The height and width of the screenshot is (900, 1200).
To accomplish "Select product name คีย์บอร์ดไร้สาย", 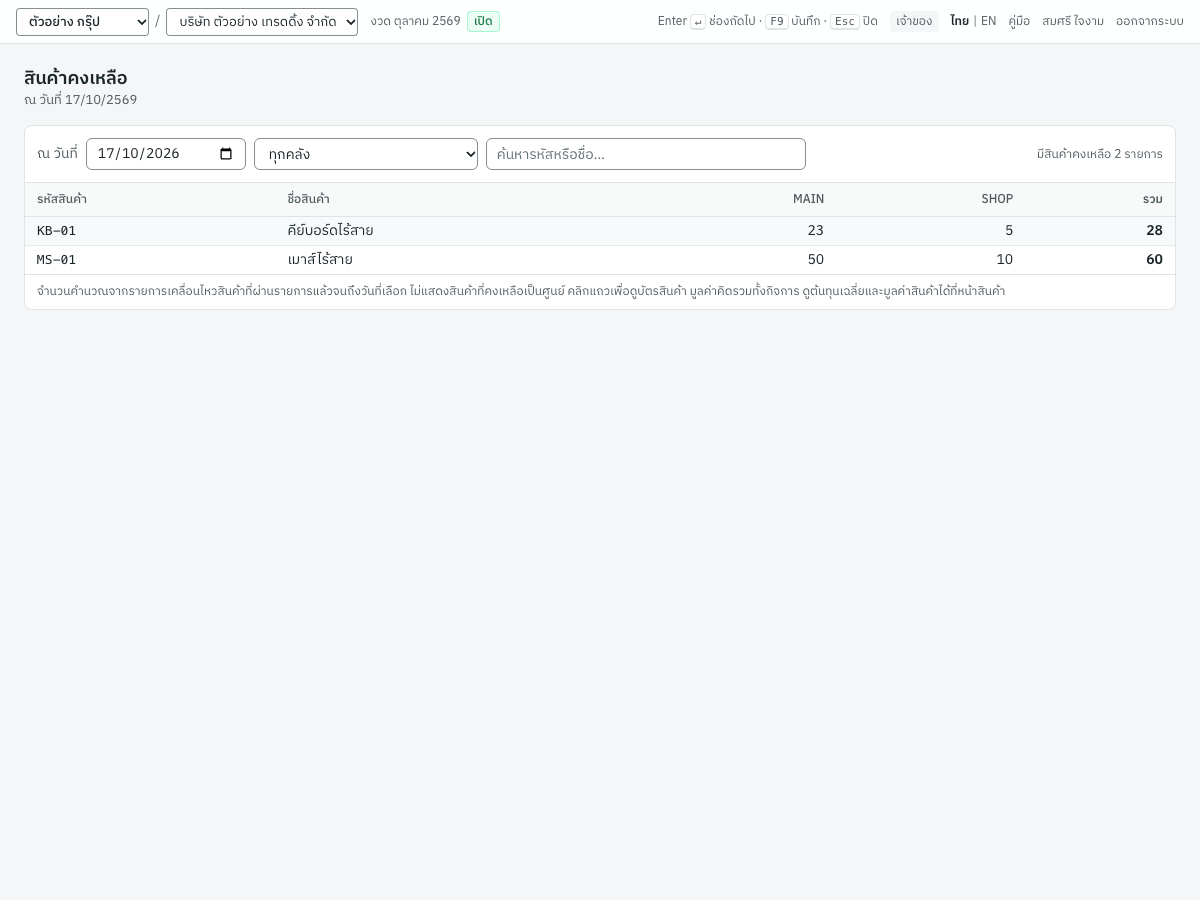I will pyautogui.click(x=330, y=231).
